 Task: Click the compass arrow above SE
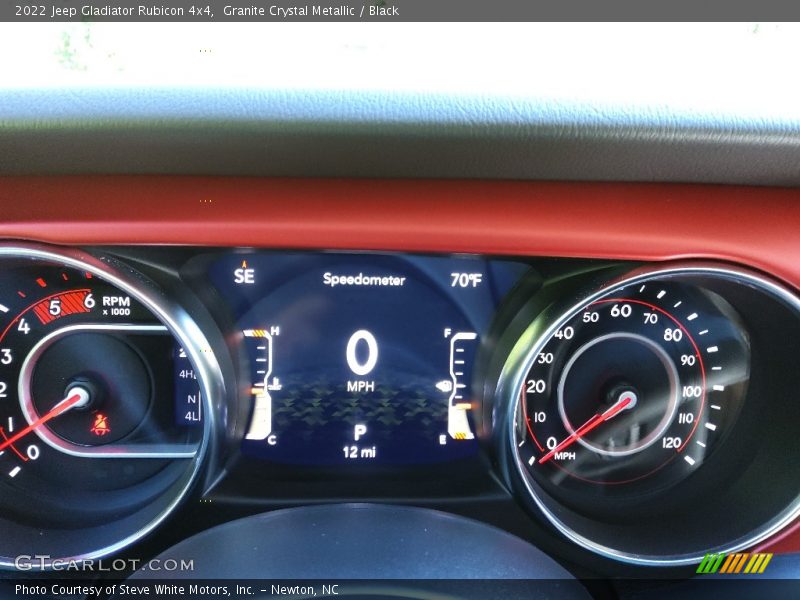point(244,264)
